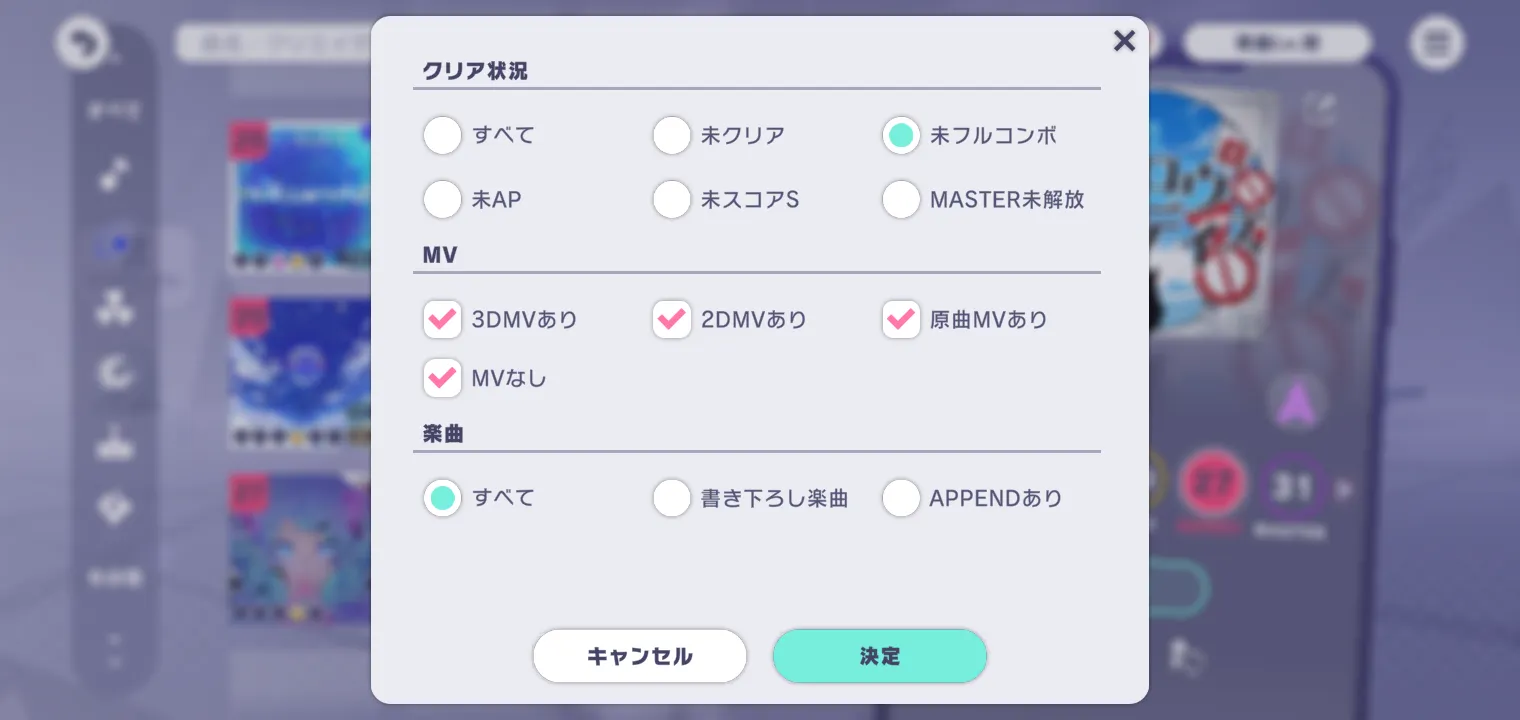Click the back arrow icon behind the dialog
This screenshot has width=1520, height=720.
pyautogui.click(x=81, y=45)
